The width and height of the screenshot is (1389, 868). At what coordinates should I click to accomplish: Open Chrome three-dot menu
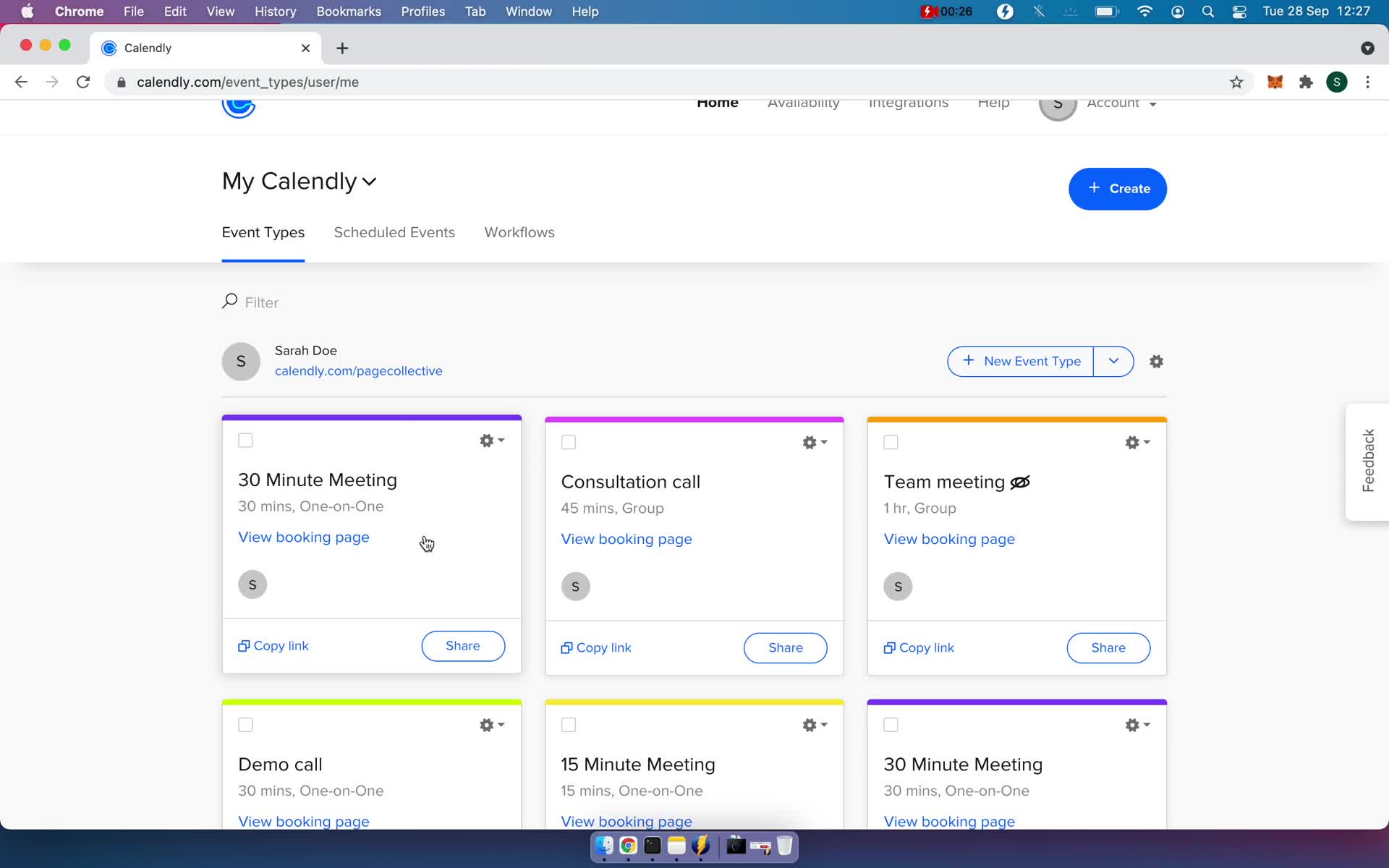pos(1367,82)
